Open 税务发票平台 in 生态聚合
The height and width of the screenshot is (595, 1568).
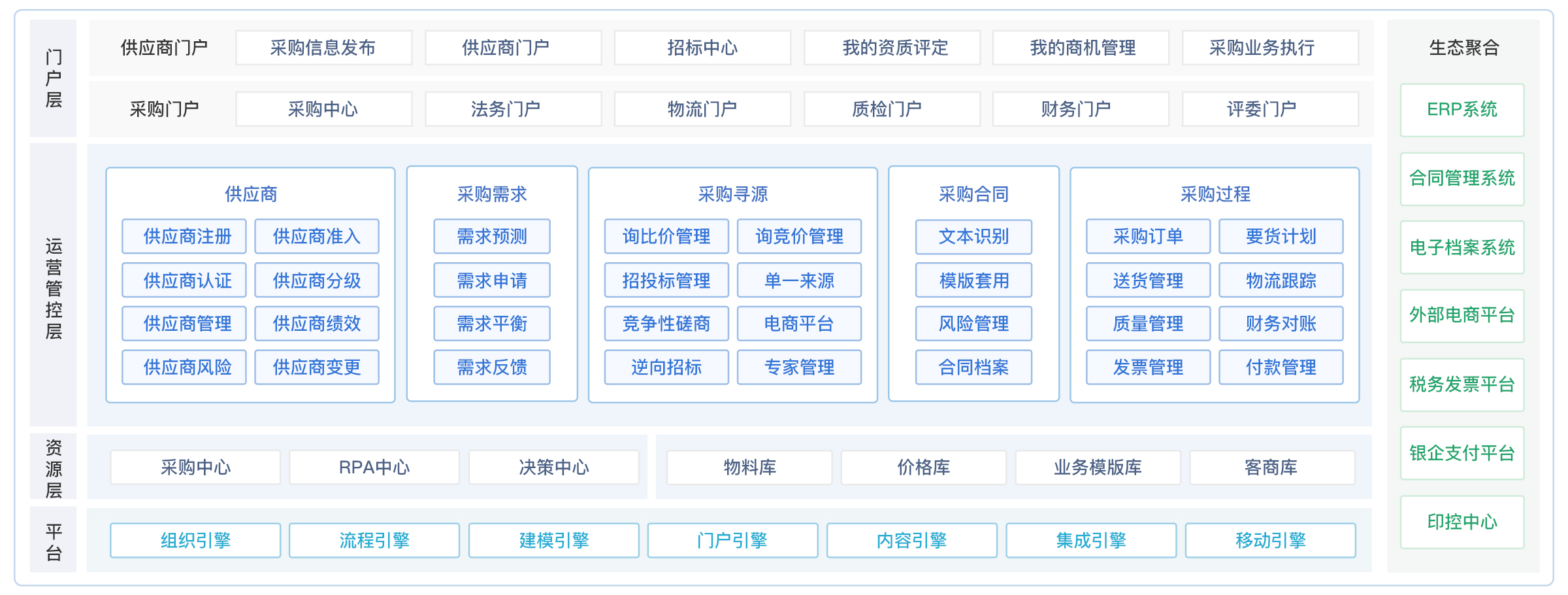click(x=1462, y=384)
